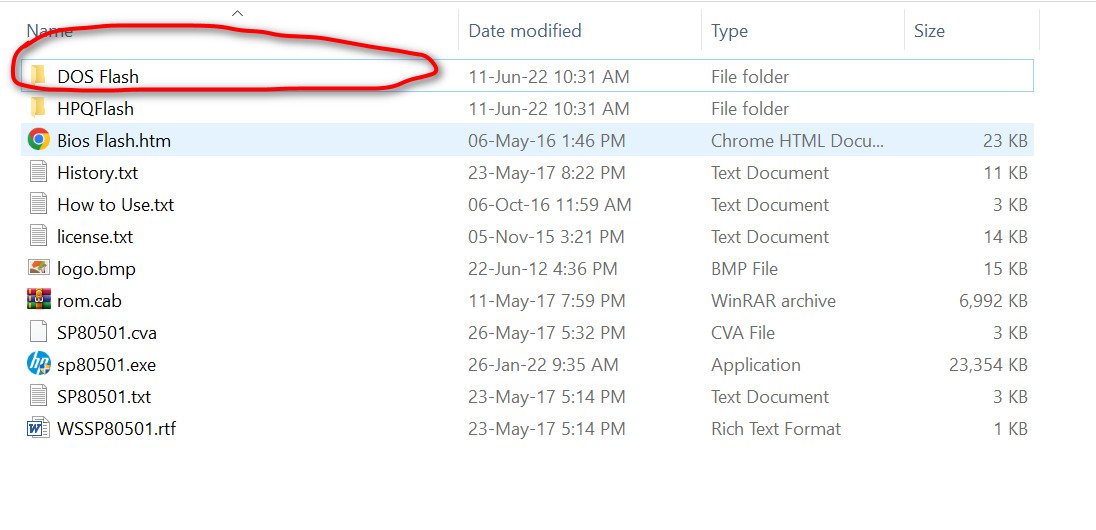Sort files by the Size column
This screenshot has width=1096, height=530.
[929, 31]
